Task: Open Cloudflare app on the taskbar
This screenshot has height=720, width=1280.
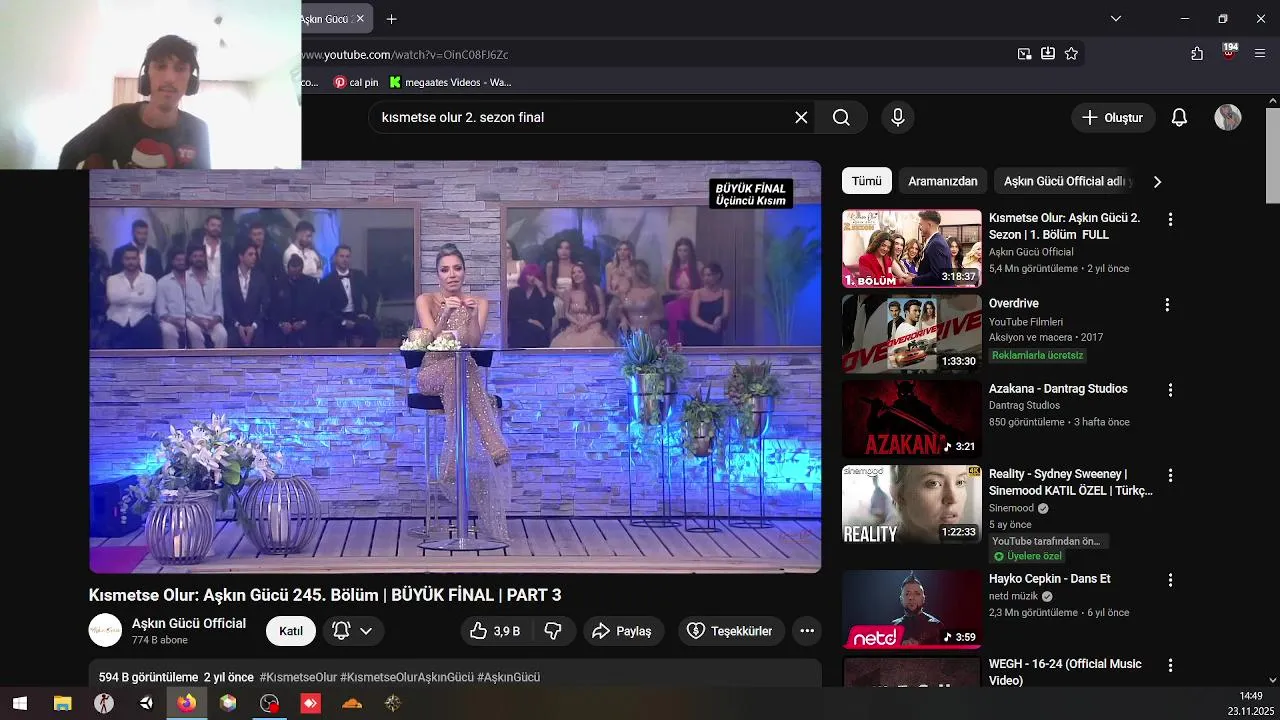Action: 352,703
